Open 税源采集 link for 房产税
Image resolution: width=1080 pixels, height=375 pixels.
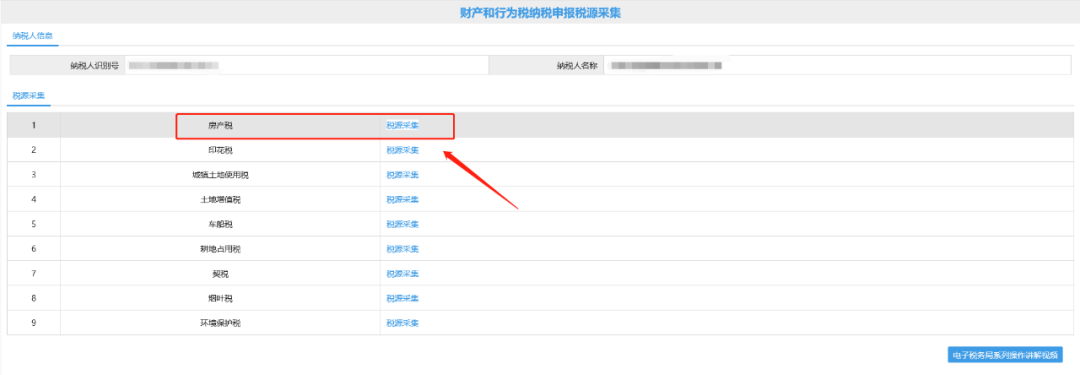tap(402, 125)
